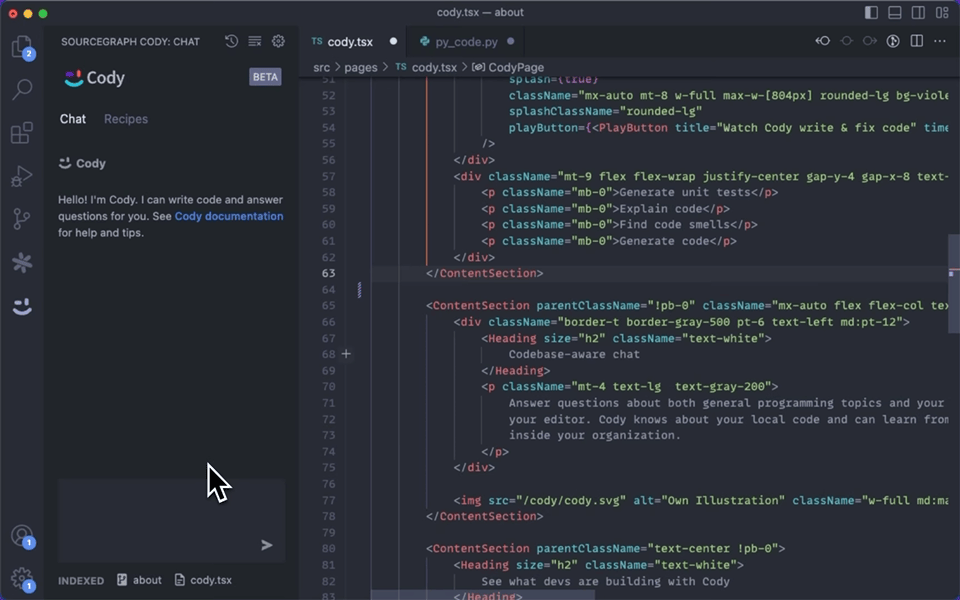960x600 pixels.
Task: Clear the Cody chat using the clear icon
Action: (254, 41)
